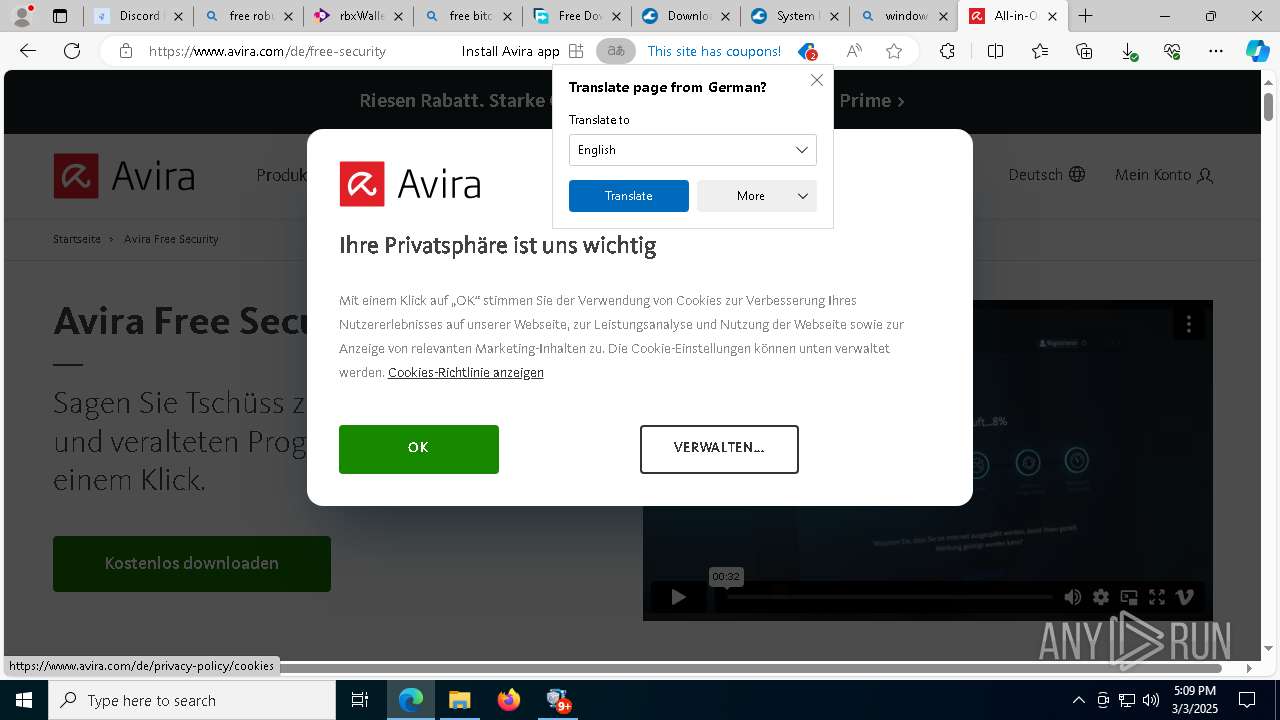Play the Avira video

click(x=678, y=597)
